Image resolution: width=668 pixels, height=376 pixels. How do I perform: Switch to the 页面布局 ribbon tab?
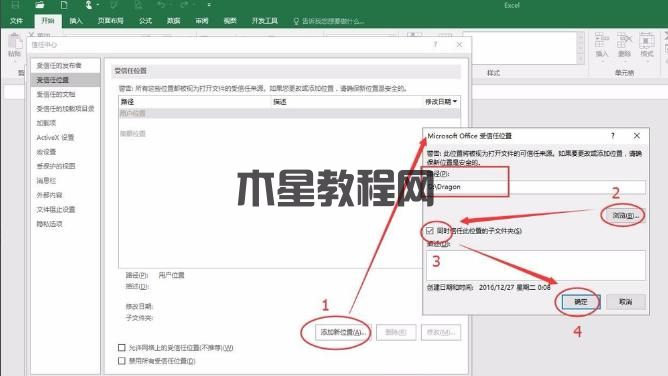click(x=110, y=21)
